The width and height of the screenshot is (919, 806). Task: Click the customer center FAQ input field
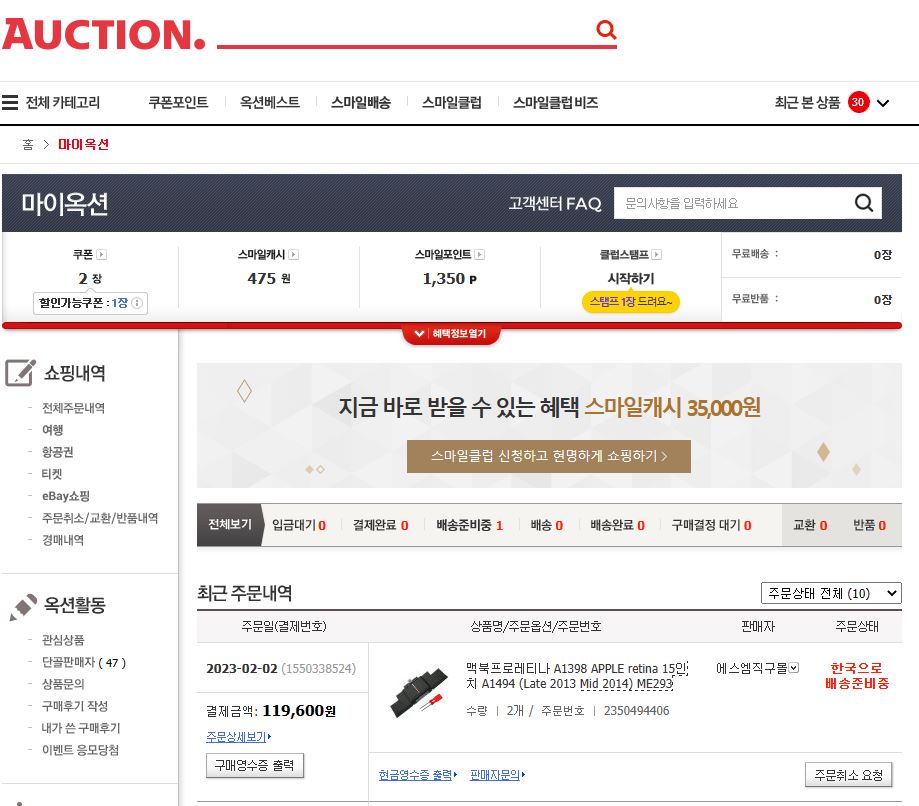point(730,204)
